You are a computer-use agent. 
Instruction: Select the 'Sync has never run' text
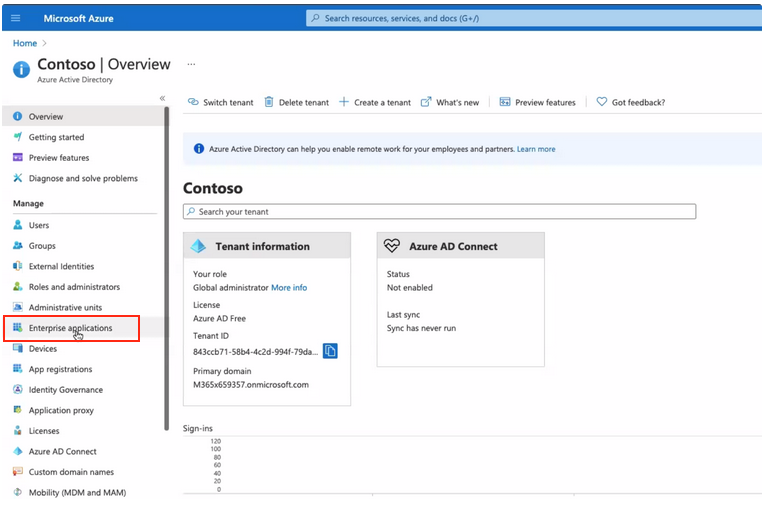coord(421,328)
